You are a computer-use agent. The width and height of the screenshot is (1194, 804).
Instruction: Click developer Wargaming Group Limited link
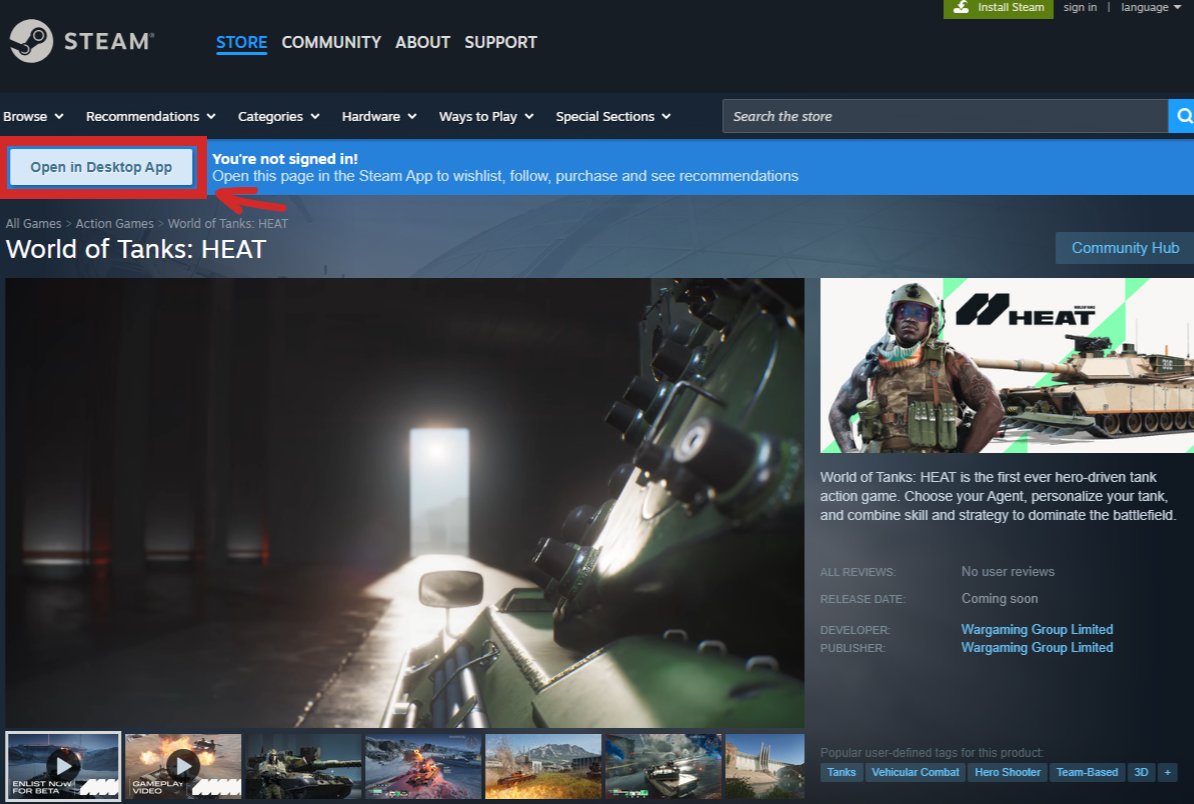click(x=1037, y=629)
